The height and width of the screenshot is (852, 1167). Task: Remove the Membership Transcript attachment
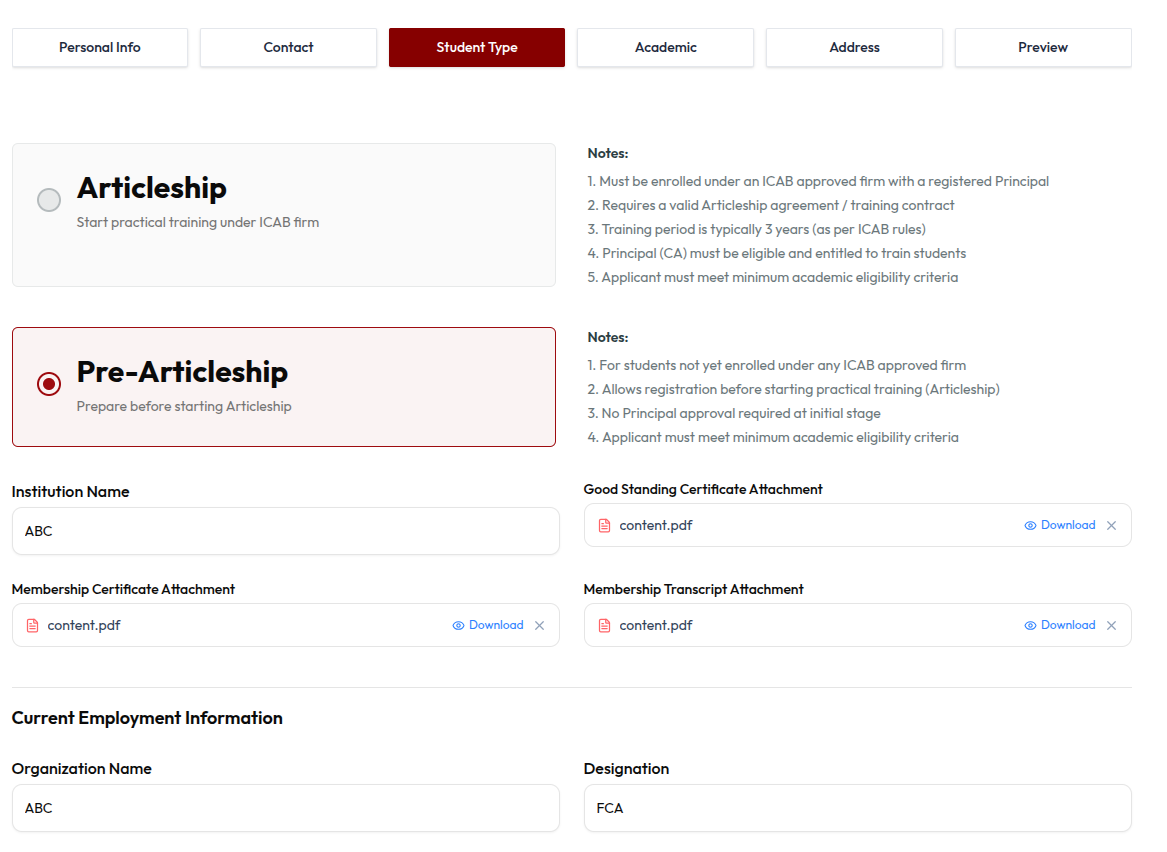[x=1111, y=626]
